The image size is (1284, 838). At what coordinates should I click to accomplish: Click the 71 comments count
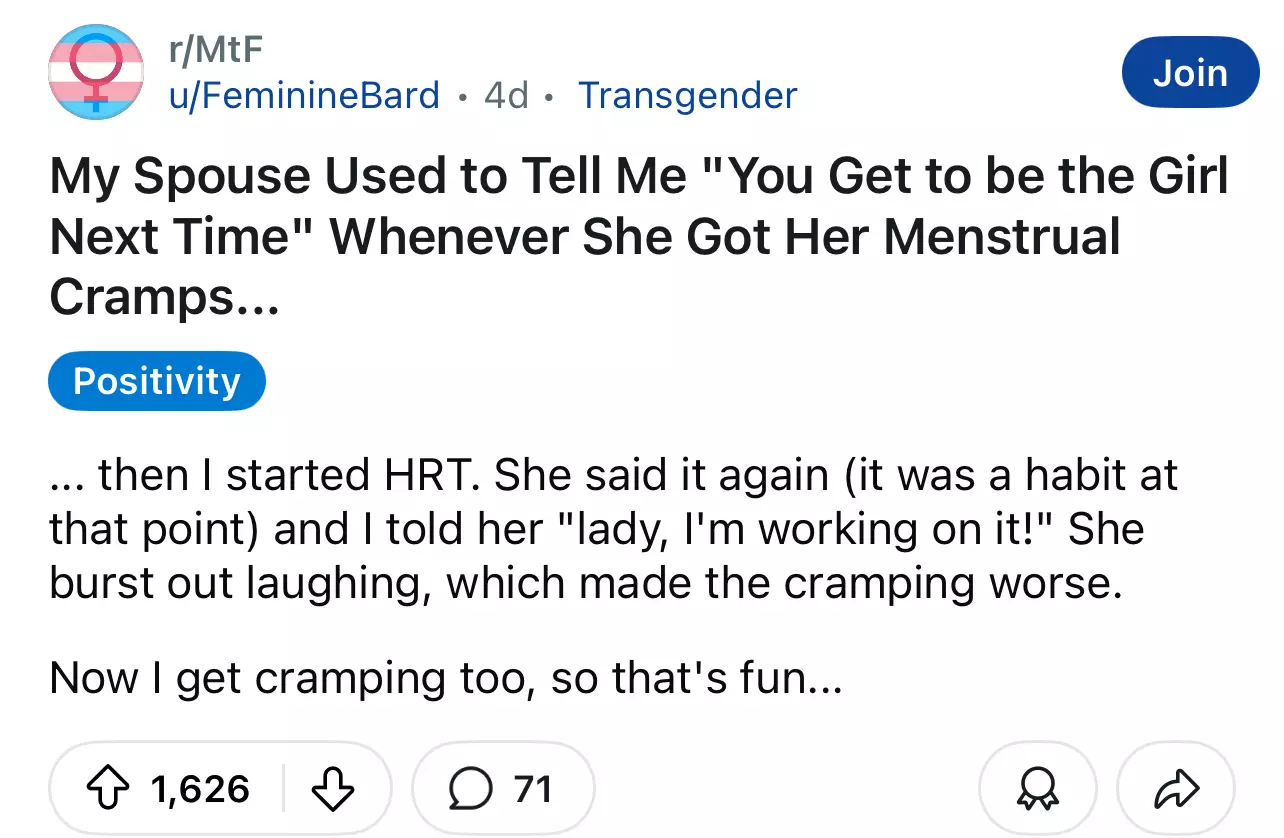pos(532,789)
